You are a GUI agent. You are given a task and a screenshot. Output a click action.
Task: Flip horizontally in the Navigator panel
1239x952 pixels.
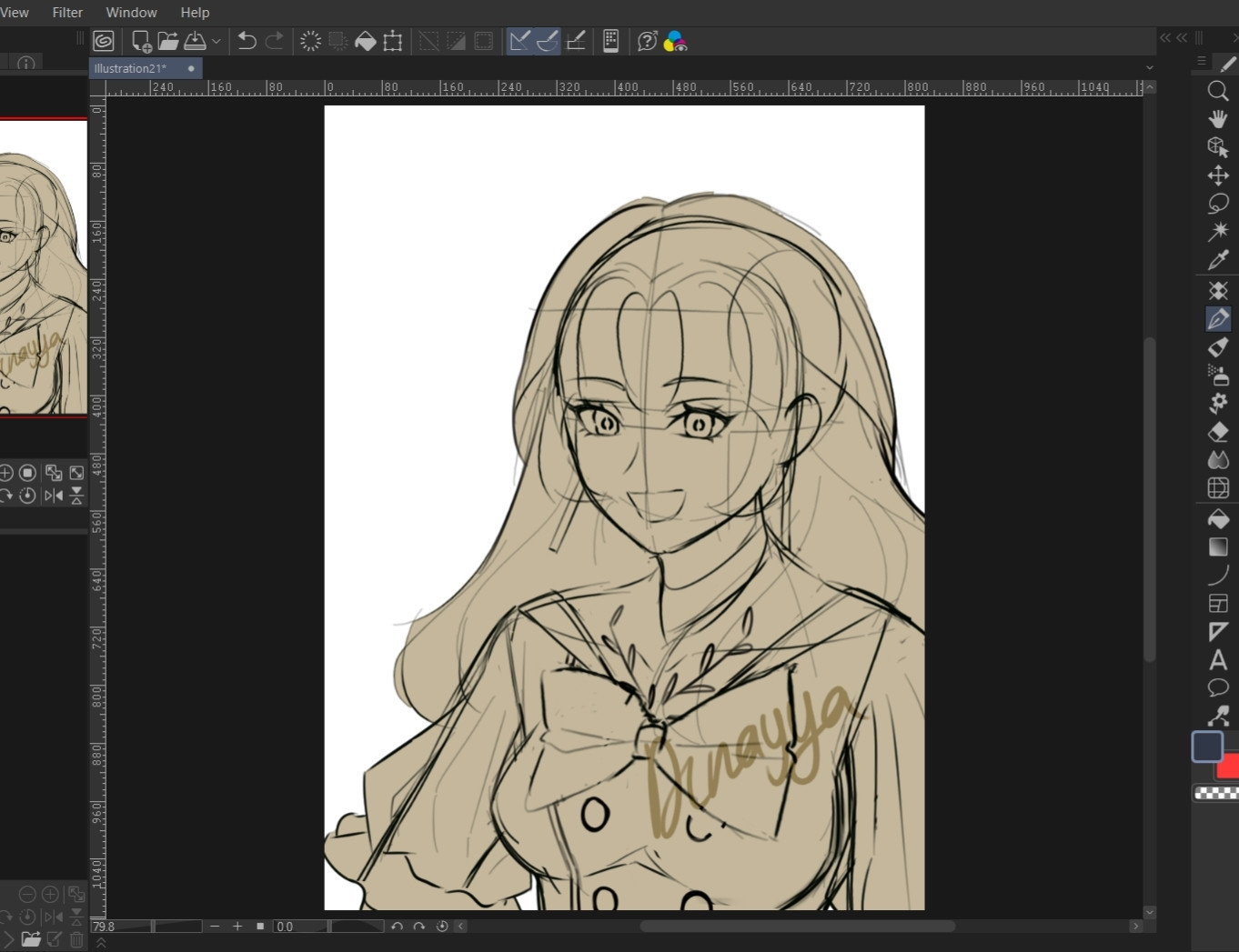tap(54, 496)
